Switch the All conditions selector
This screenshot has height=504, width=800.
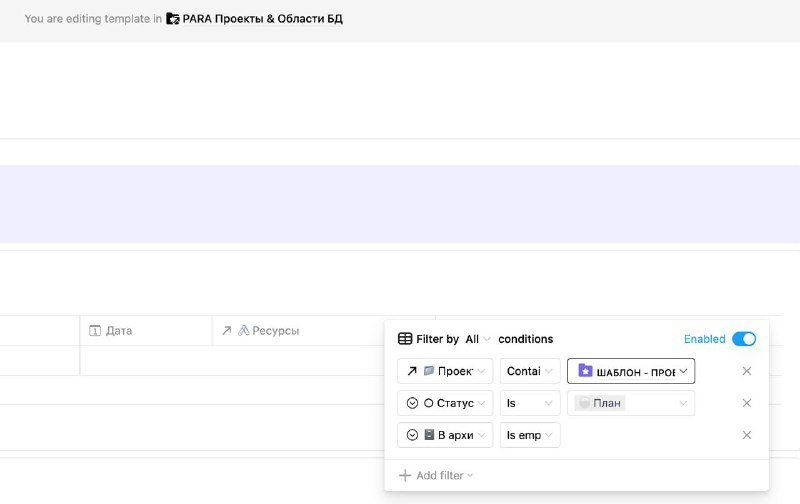click(478, 339)
